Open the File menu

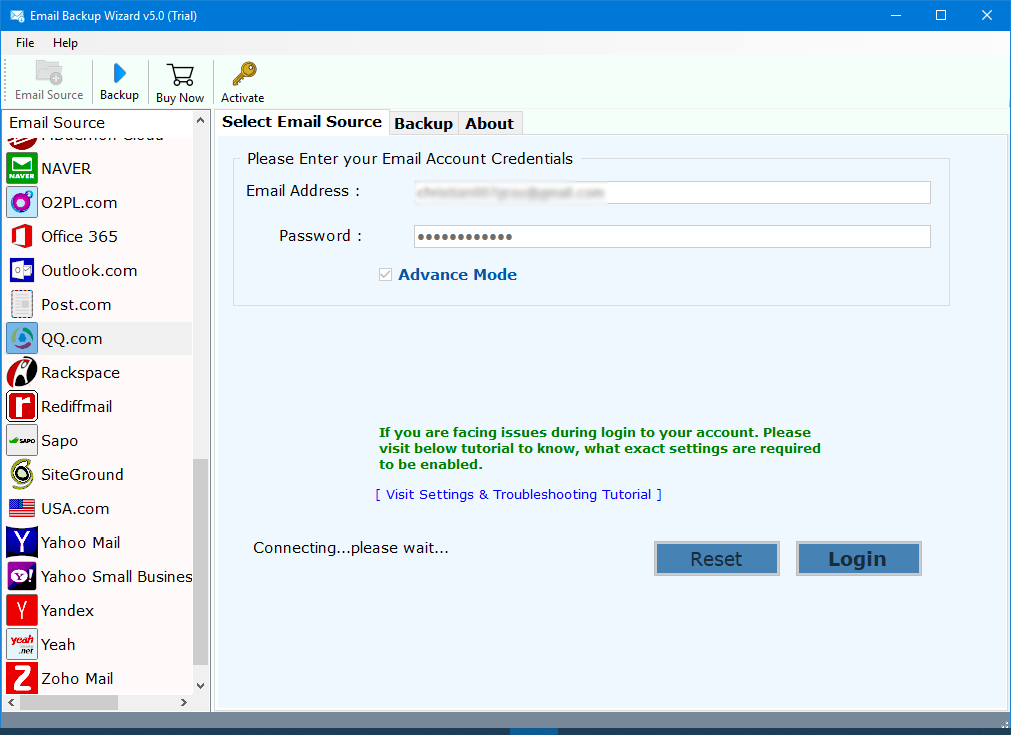coord(25,43)
